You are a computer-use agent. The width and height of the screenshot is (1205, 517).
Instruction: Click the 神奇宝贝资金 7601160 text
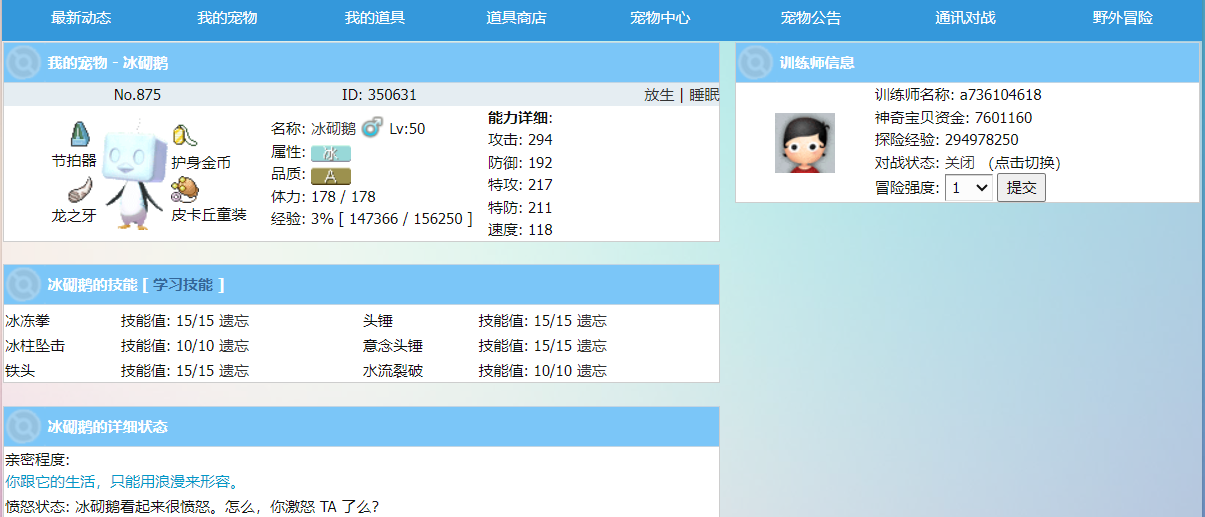click(953, 118)
